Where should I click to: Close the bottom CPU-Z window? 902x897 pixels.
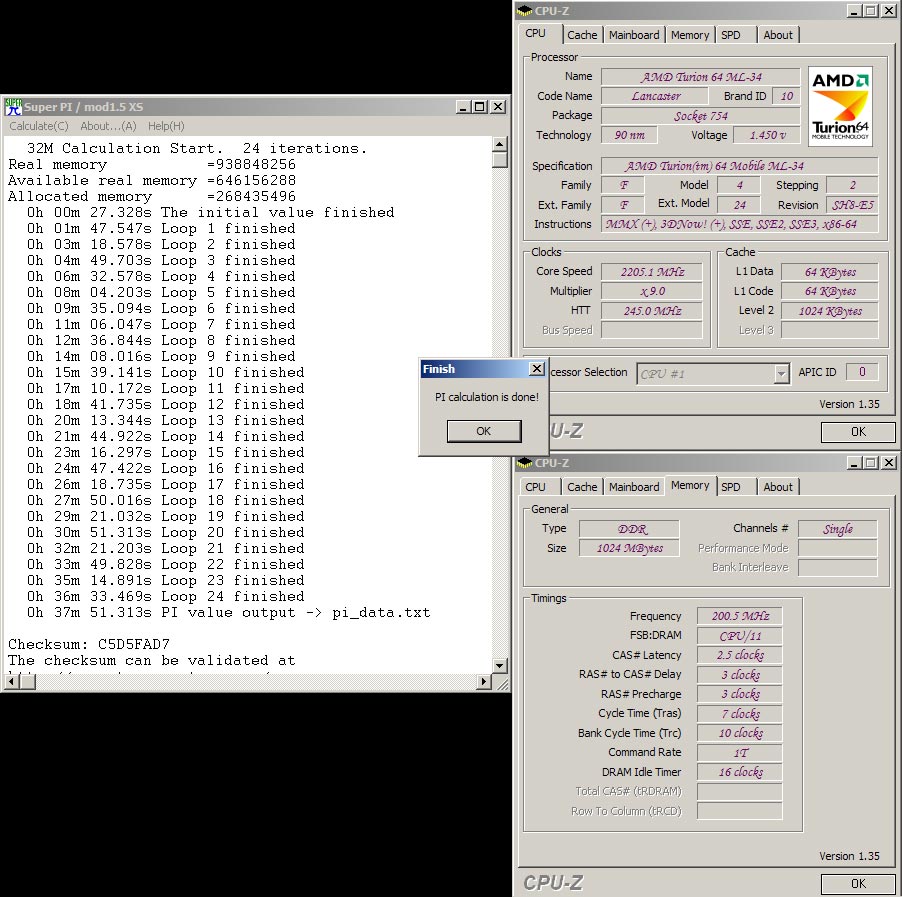[889, 463]
